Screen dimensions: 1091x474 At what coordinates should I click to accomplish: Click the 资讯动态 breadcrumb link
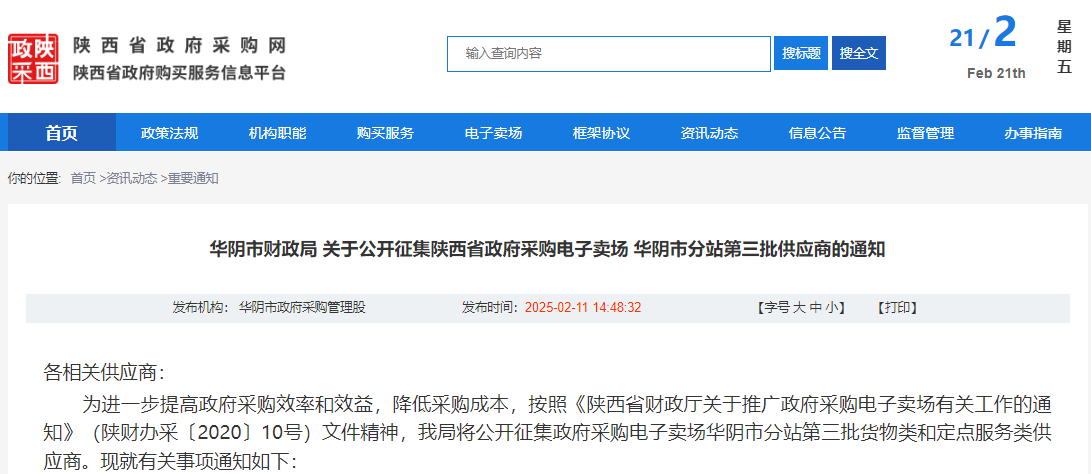click(132, 178)
